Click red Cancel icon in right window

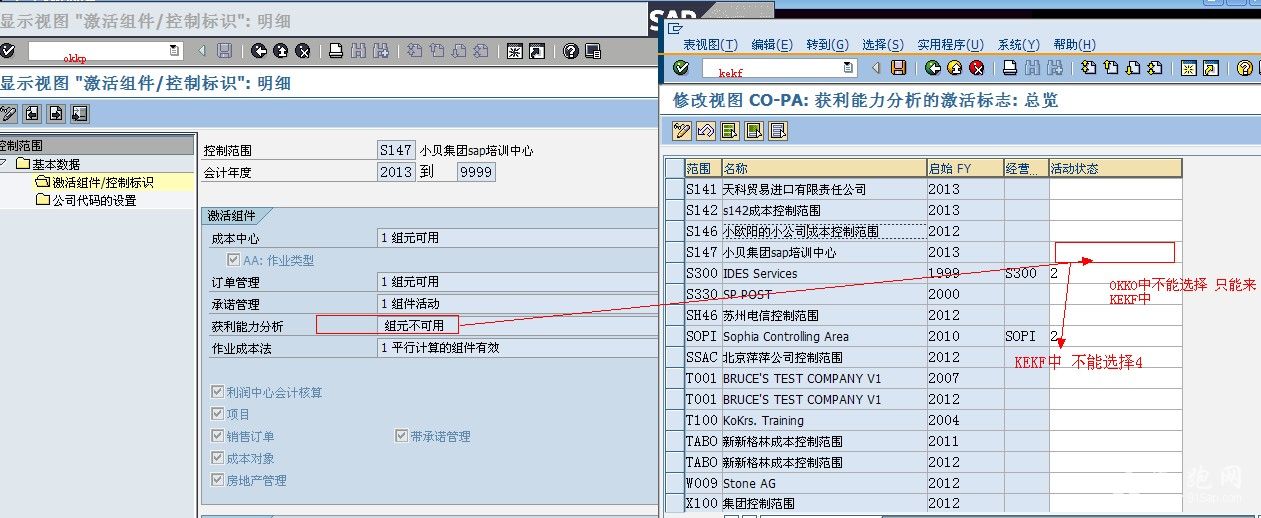point(976,68)
